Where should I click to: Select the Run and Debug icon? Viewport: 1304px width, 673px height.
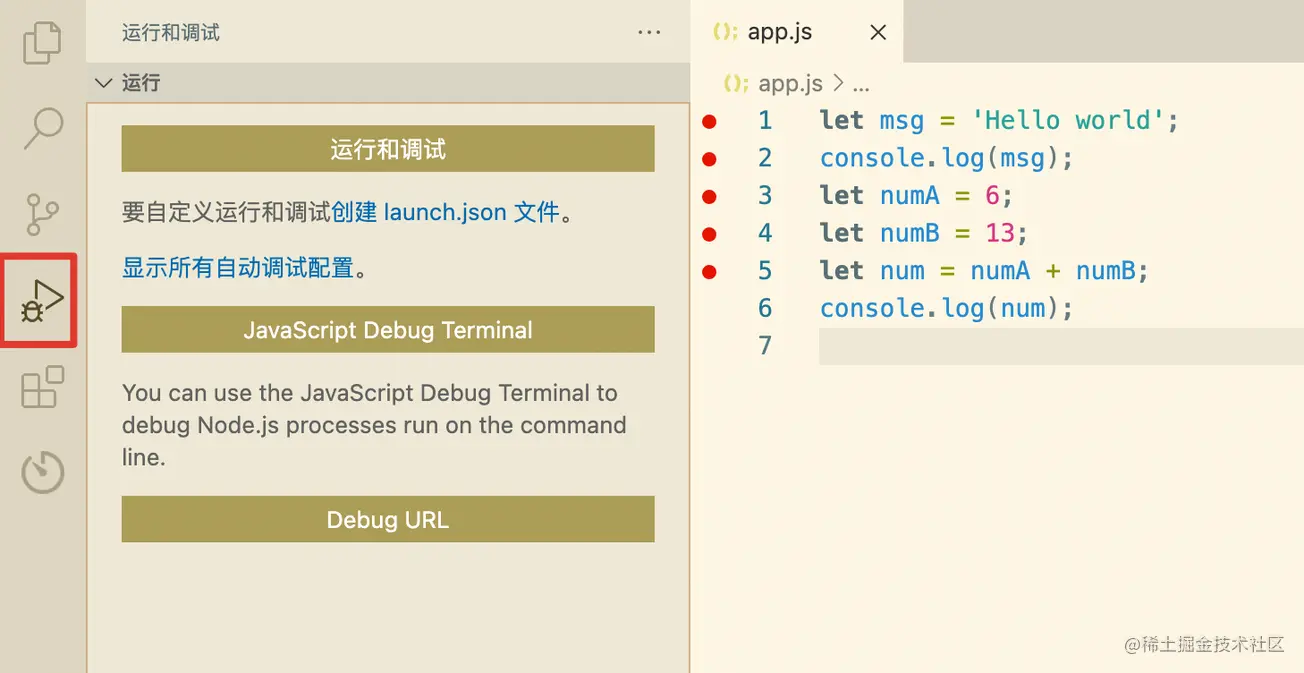click(x=42, y=300)
